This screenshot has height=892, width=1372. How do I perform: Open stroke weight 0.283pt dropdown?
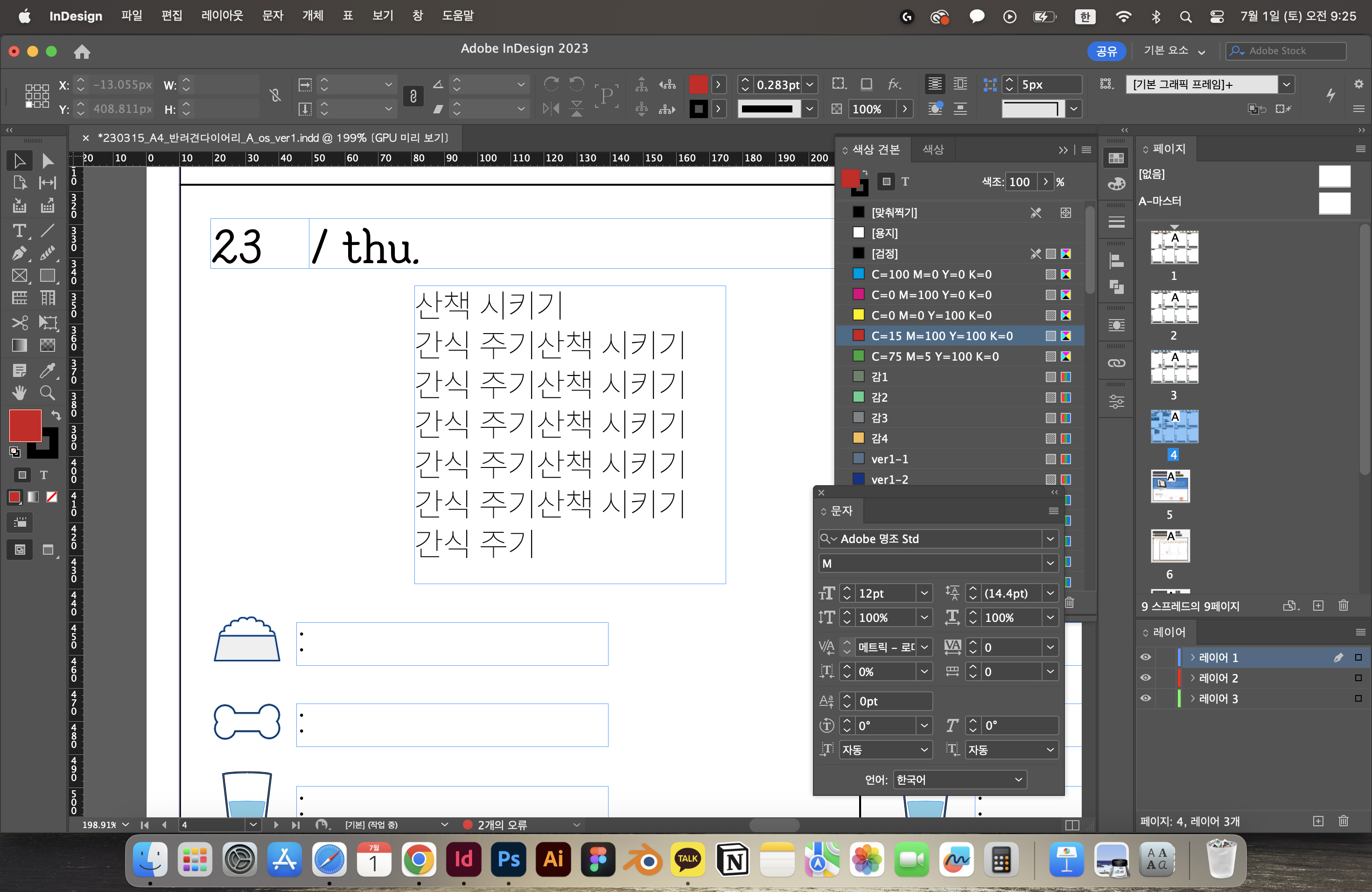coord(809,85)
